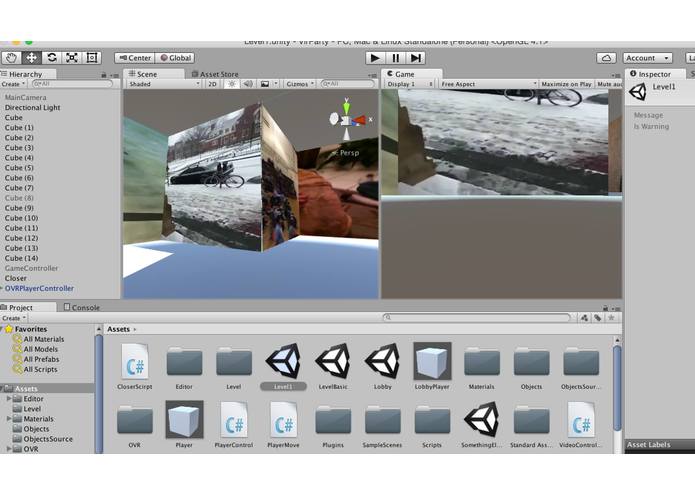Filter project search by label icon
Image resolution: width=695 pixels, height=494 pixels.
tap(597, 318)
